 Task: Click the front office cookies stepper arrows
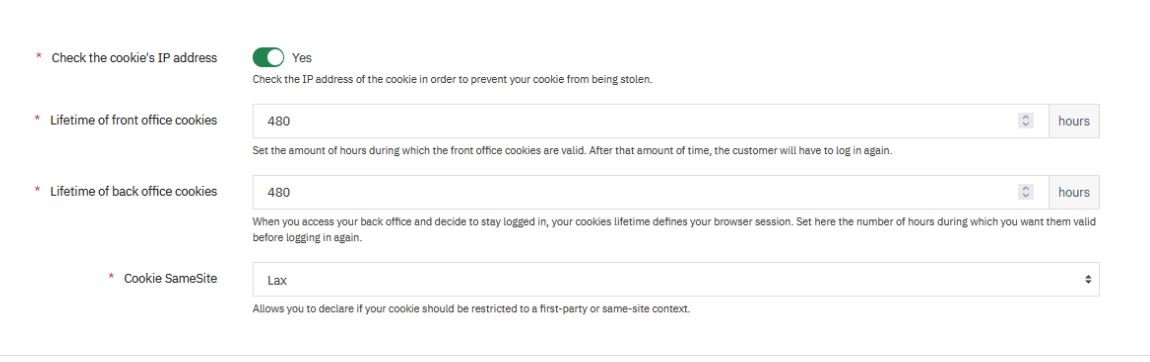pos(1026,121)
